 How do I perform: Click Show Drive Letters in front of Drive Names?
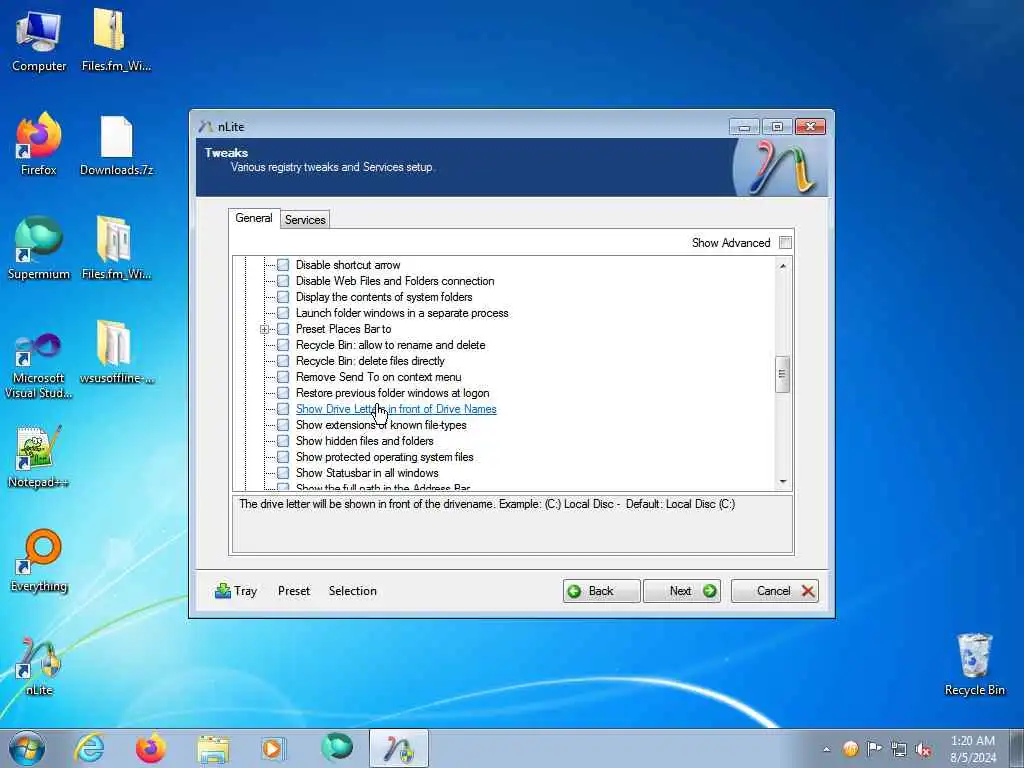396,409
